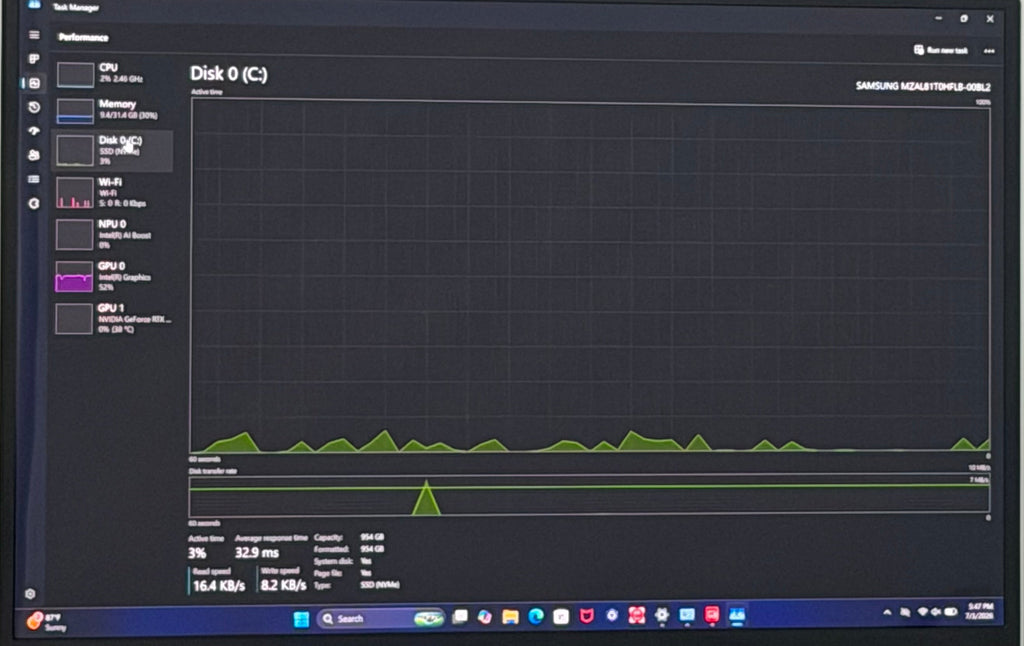This screenshot has width=1024, height=646.
Task: Click the 16.4 KB/s read speed value
Action: coord(219,585)
